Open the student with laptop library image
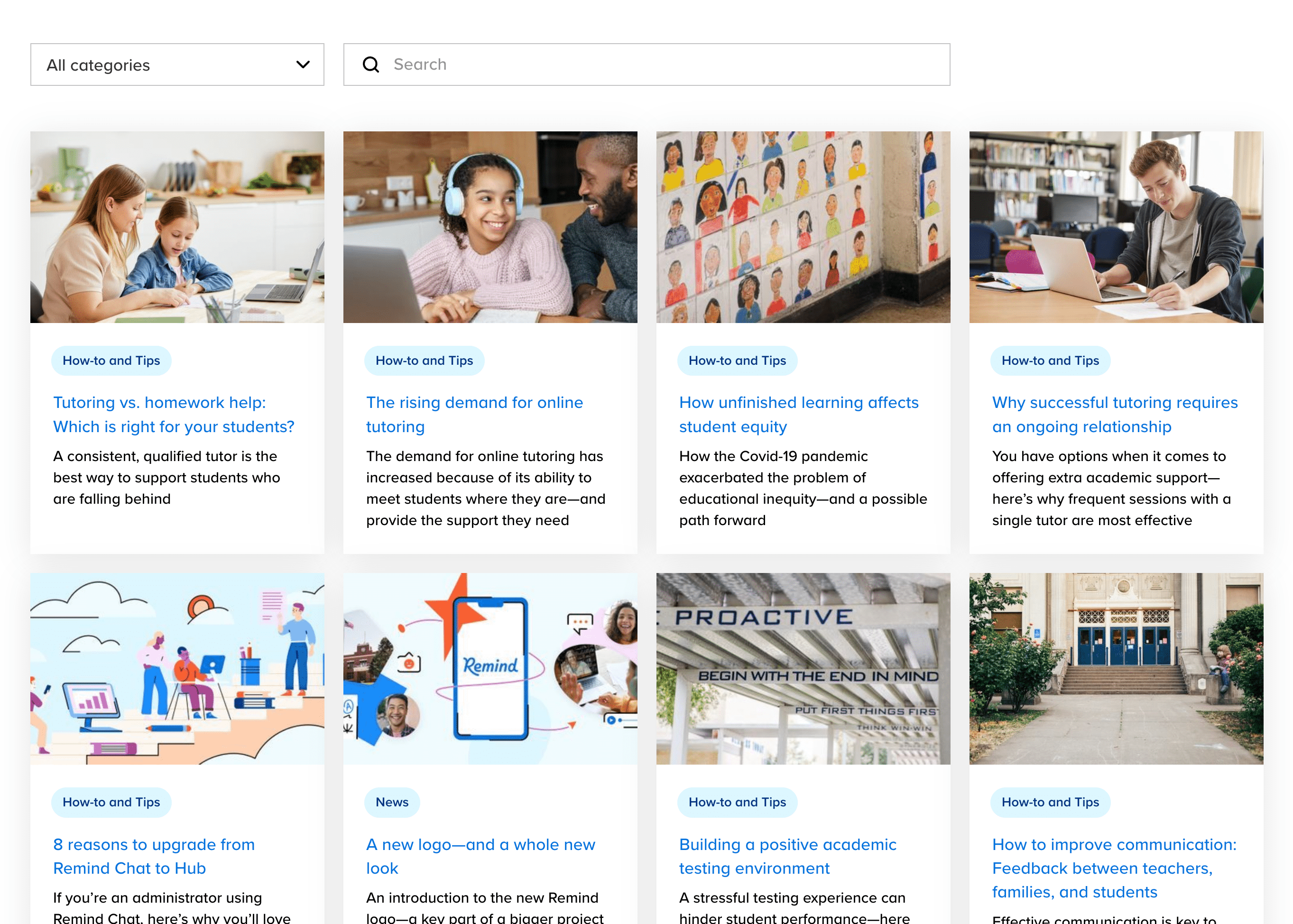Viewport: 1293px width, 924px height. pos(1116,228)
